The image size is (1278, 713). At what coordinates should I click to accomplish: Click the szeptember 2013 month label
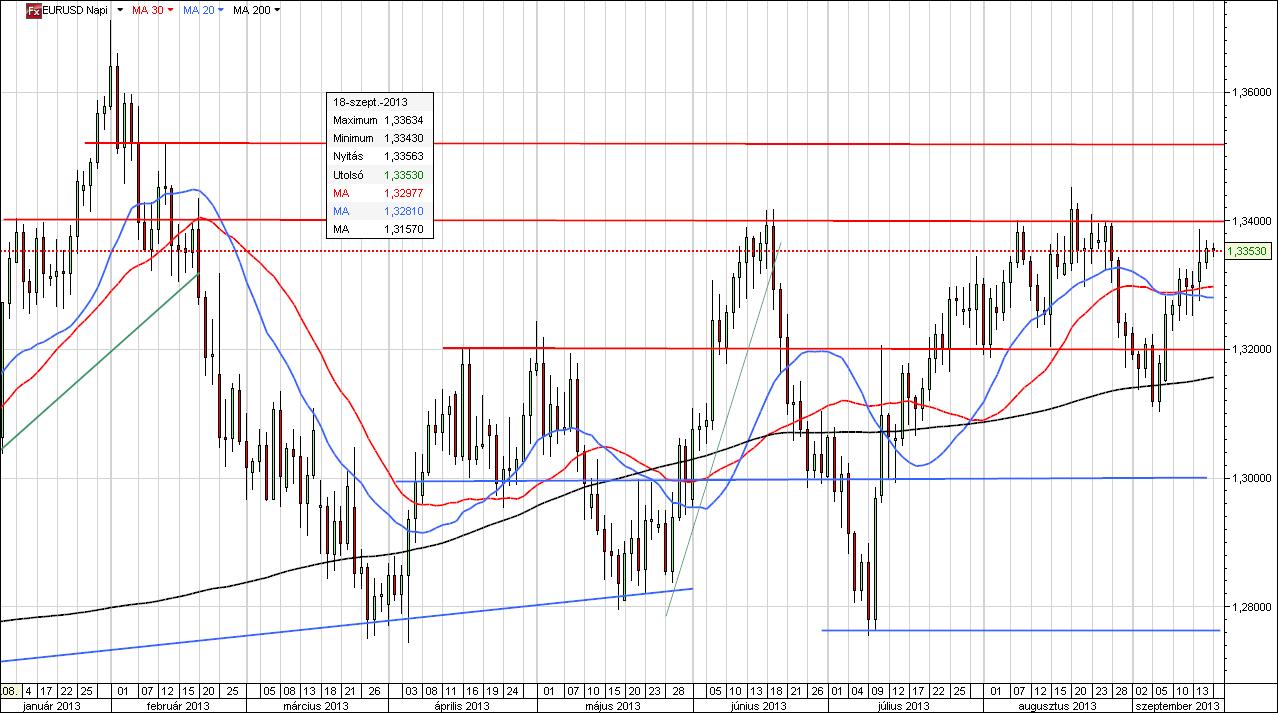click(x=1177, y=705)
